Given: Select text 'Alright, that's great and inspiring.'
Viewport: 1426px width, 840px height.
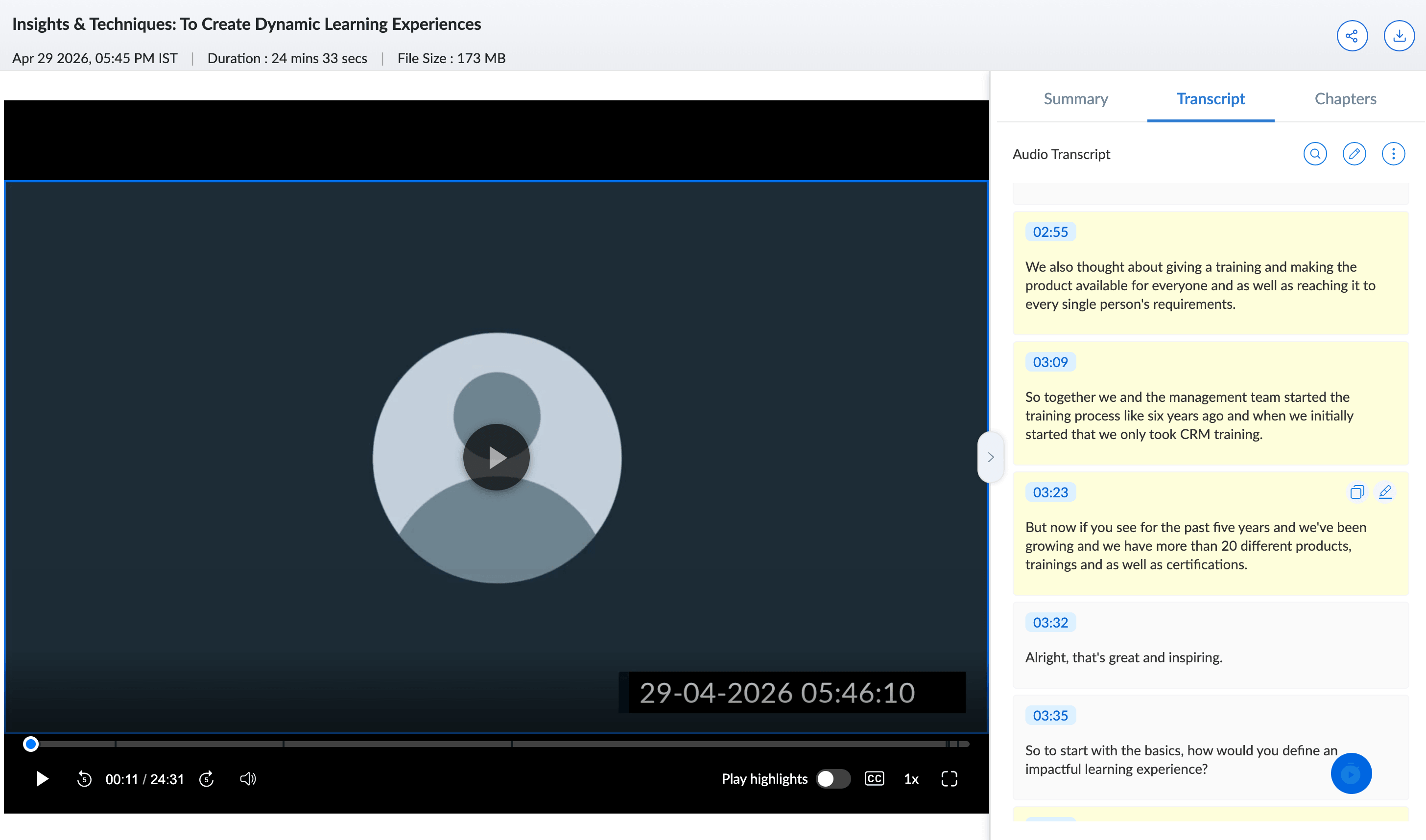Looking at the screenshot, I should point(1123,657).
